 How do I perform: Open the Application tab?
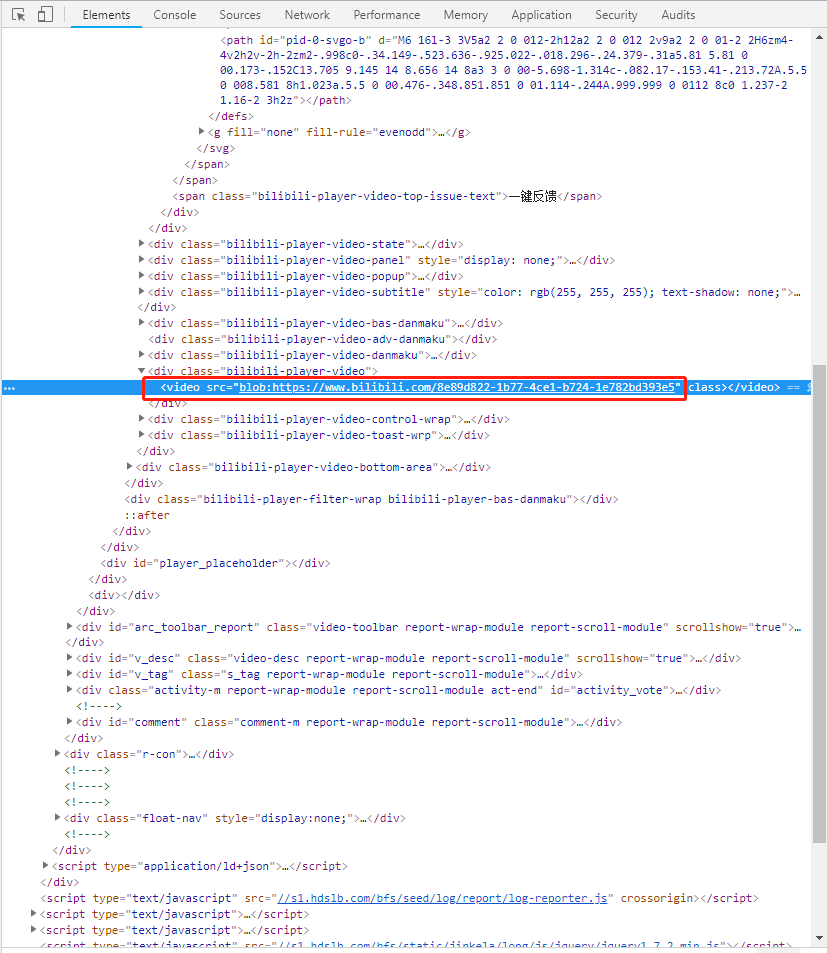tap(541, 15)
